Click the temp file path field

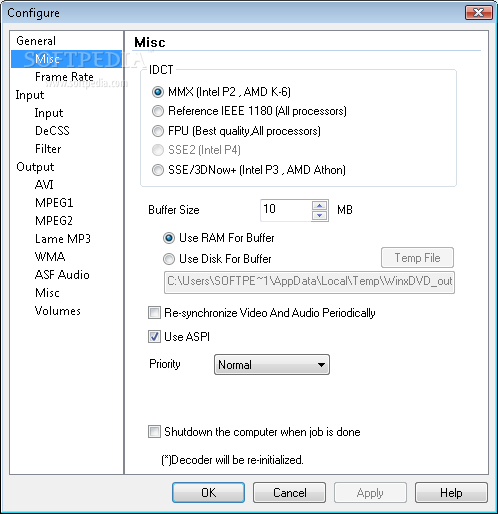(x=309, y=282)
